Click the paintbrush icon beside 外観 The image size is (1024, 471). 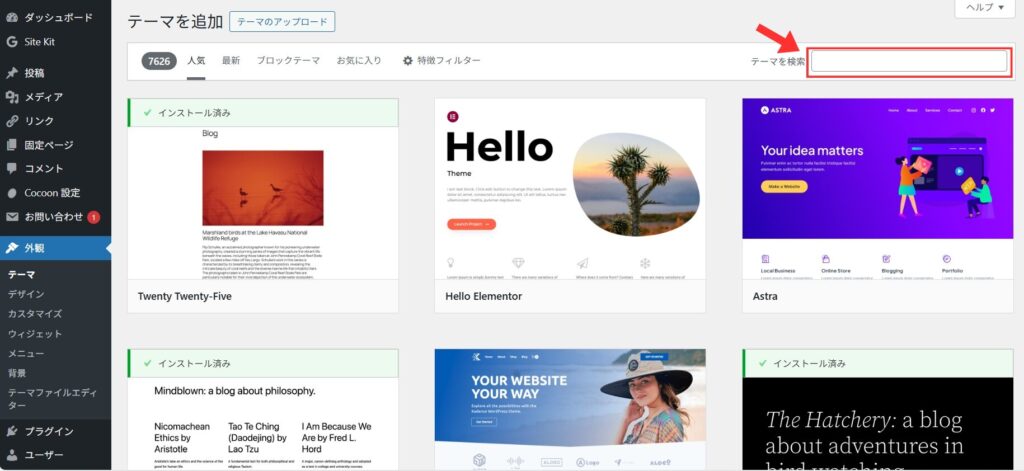tap(12, 248)
